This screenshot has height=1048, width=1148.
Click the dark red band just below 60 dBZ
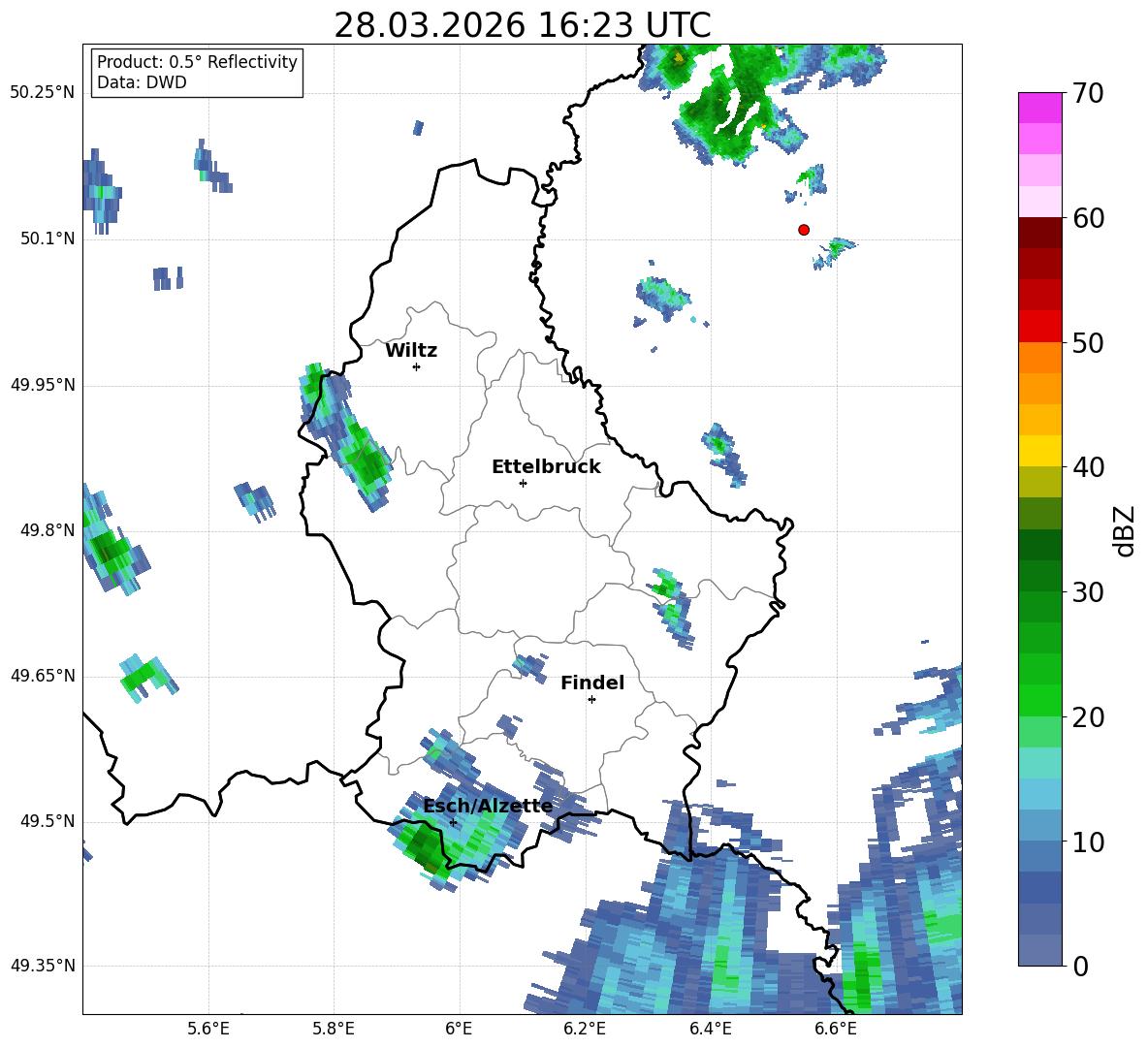coord(1039,233)
